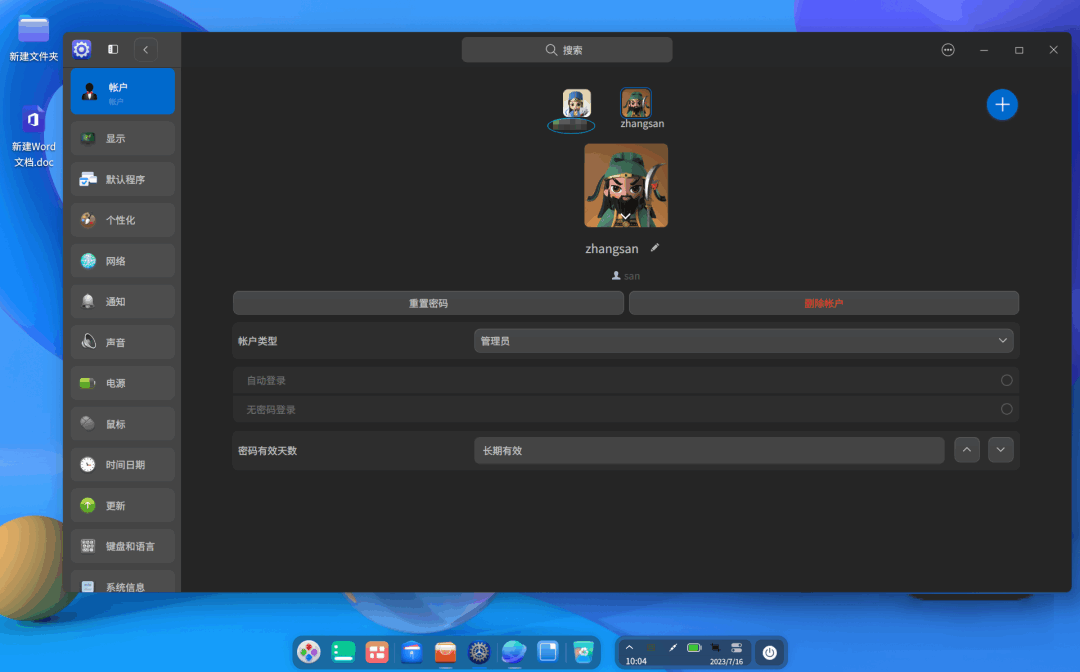Open the 帐户类型 dropdown showing 管理员

(743, 341)
